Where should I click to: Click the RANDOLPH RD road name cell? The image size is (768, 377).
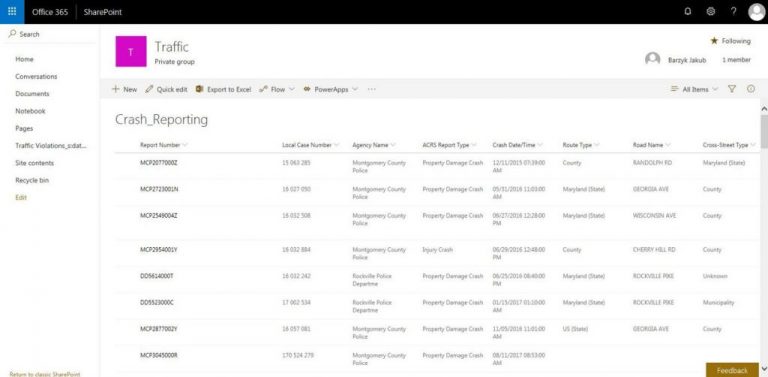click(x=652, y=163)
